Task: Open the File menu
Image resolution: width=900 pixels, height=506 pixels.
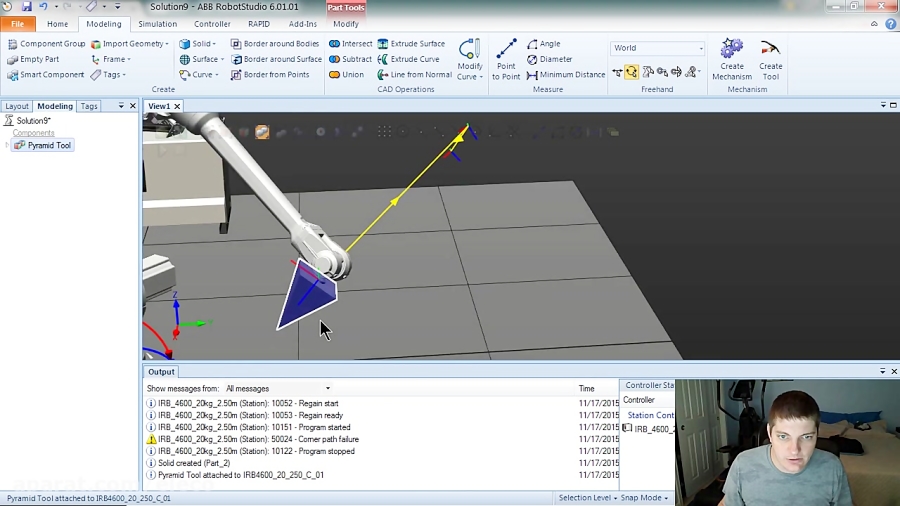Action: [x=18, y=24]
